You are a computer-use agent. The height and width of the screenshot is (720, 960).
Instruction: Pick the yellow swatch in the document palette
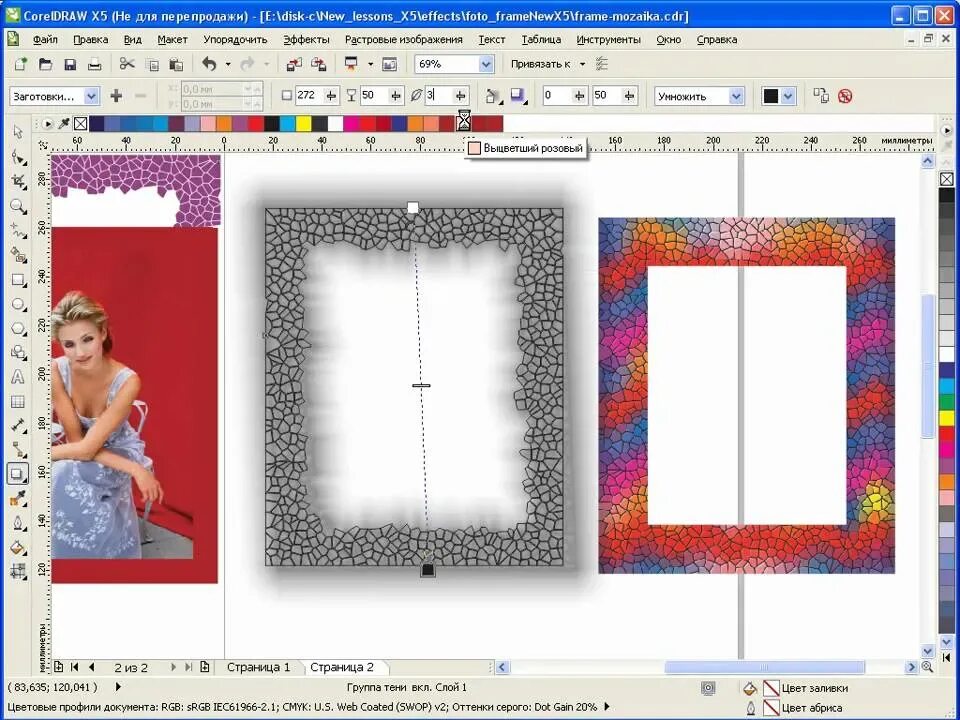coord(304,124)
